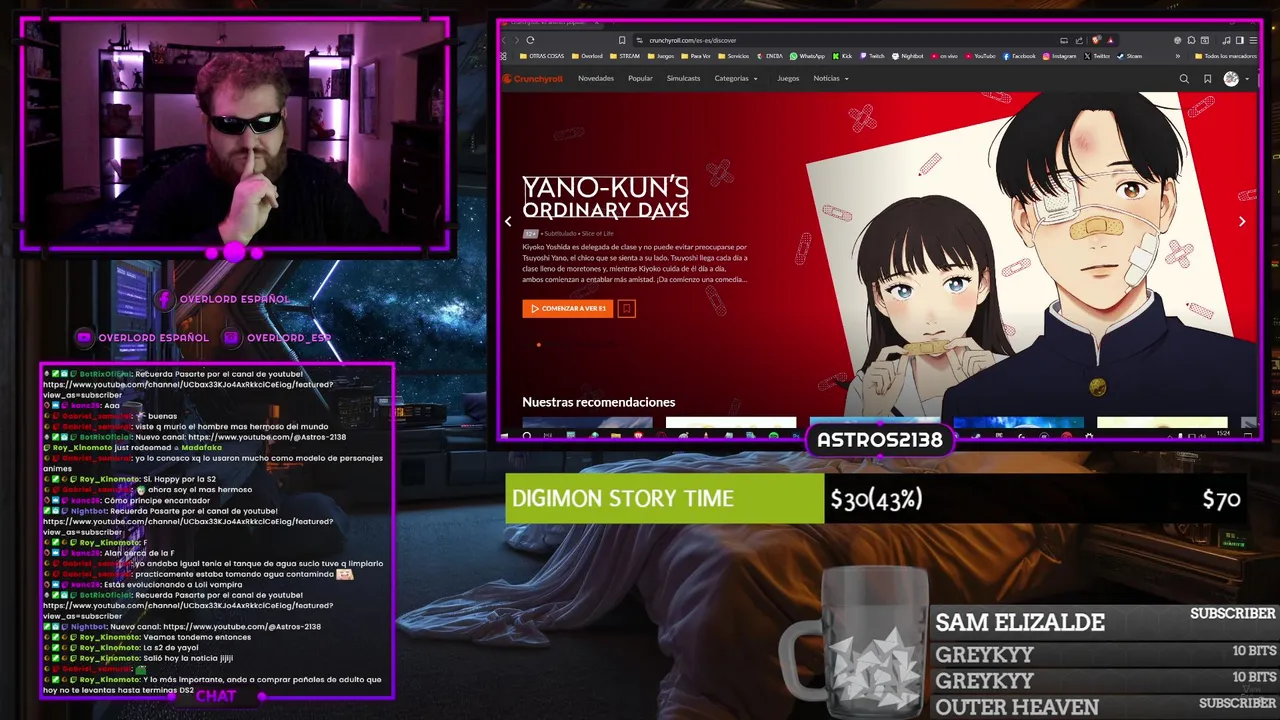This screenshot has width=1280, height=720.
Task: Open the Nightbot bookmark
Action: (x=908, y=56)
